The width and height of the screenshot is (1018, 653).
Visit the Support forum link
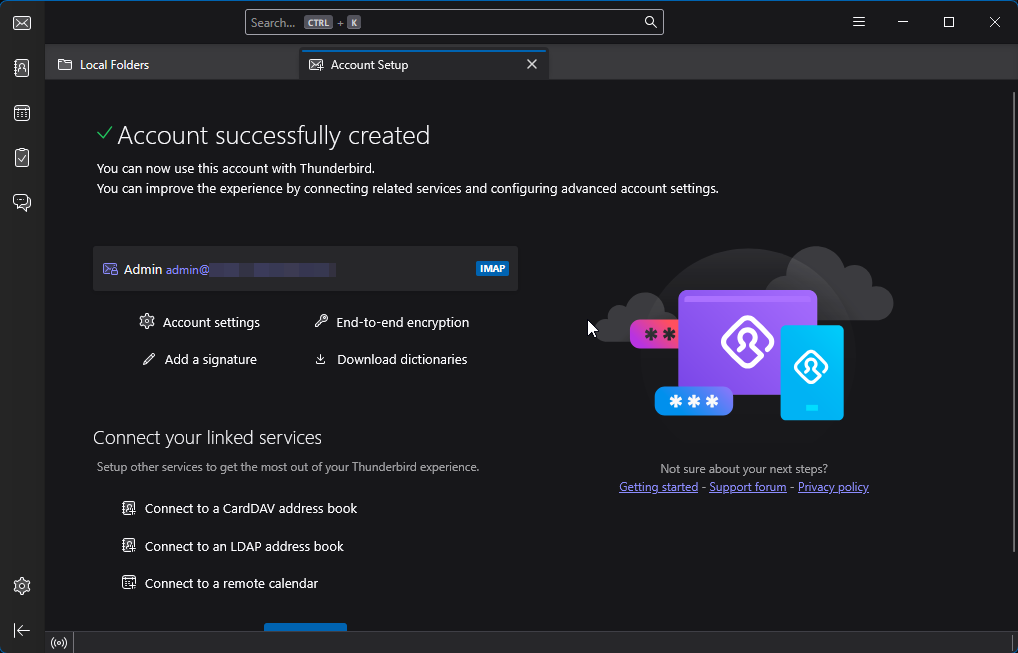point(747,487)
